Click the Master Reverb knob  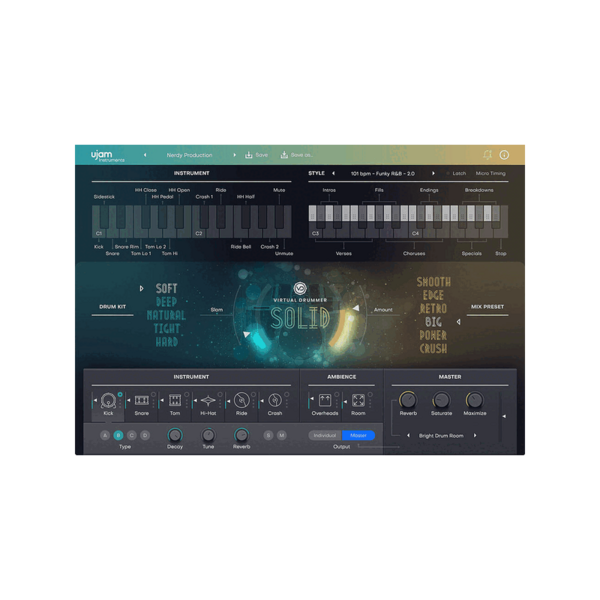408,400
